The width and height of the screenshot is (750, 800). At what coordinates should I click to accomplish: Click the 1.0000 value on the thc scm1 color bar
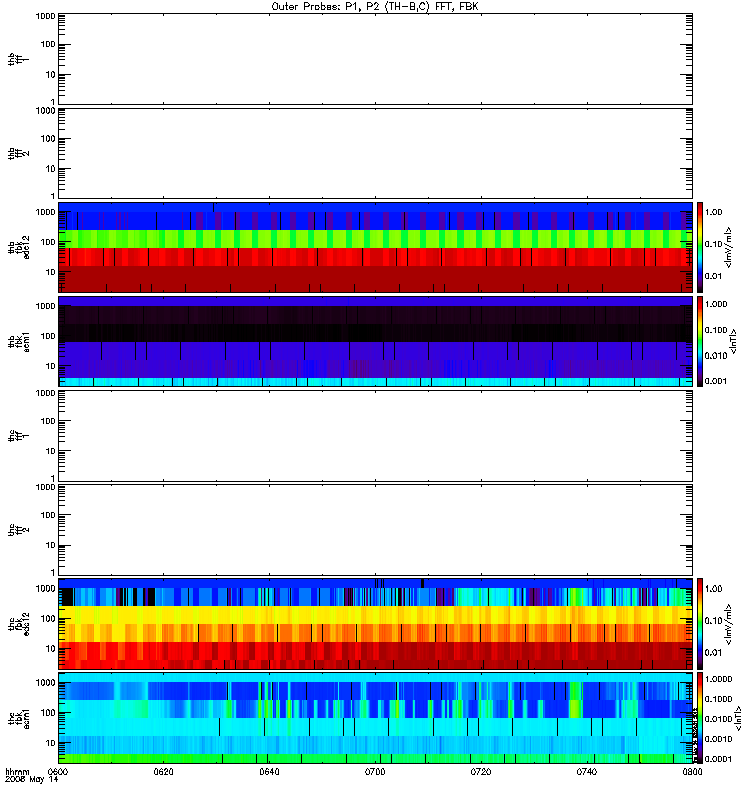pos(718,679)
